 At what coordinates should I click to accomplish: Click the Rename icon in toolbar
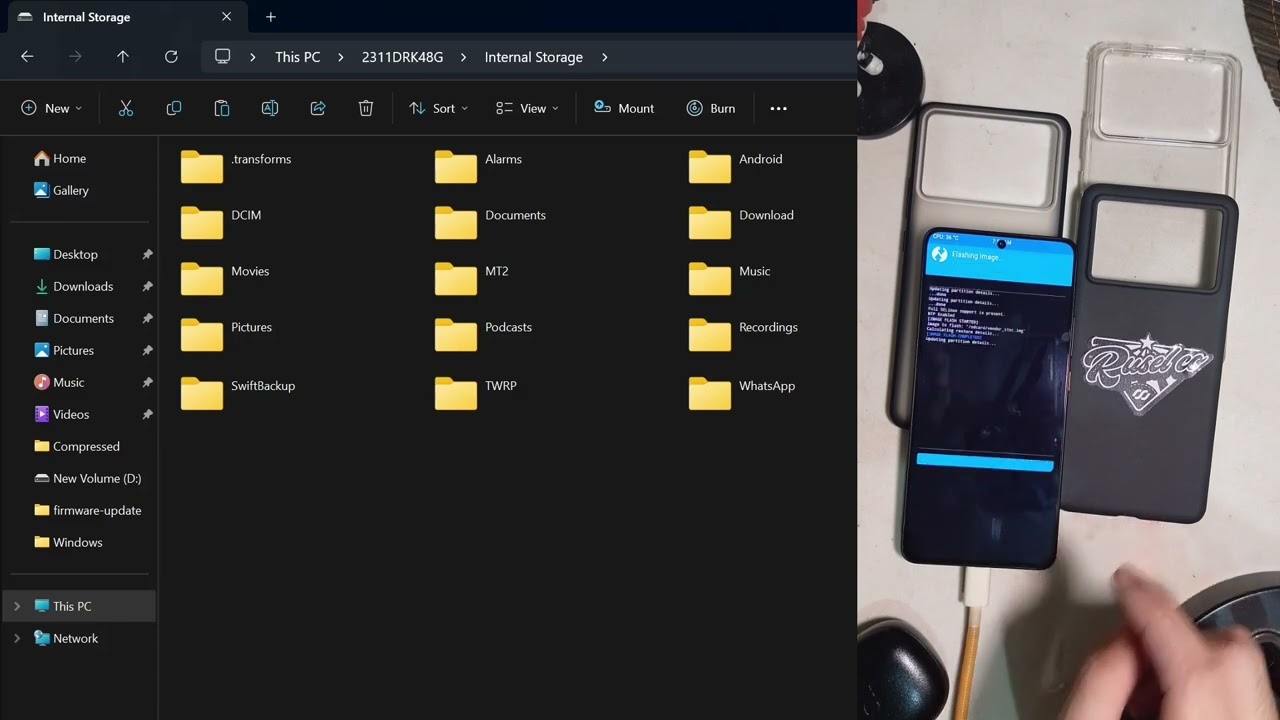pyautogui.click(x=270, y=108)
